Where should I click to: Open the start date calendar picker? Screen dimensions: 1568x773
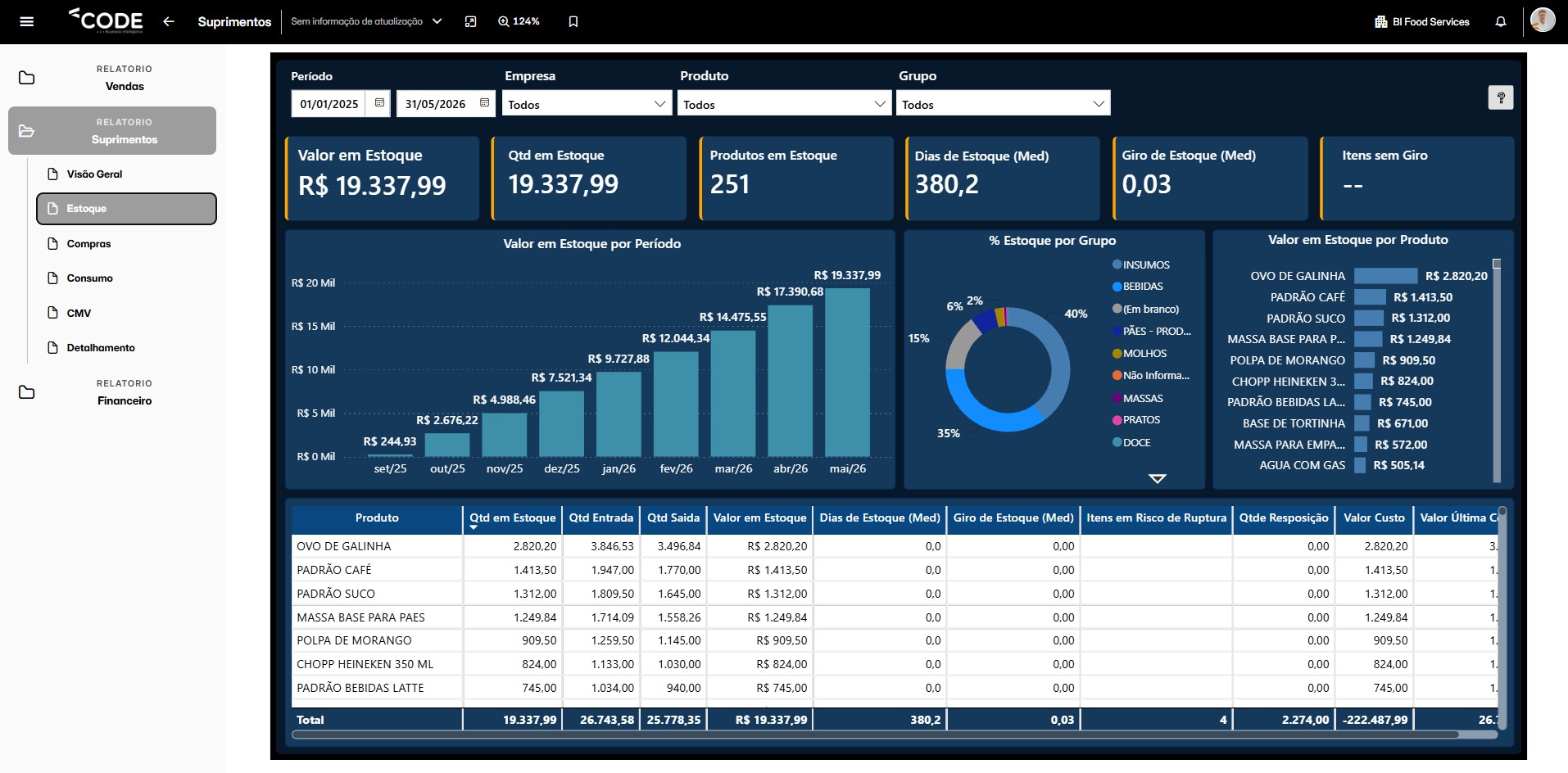click(x=379, y=103)
